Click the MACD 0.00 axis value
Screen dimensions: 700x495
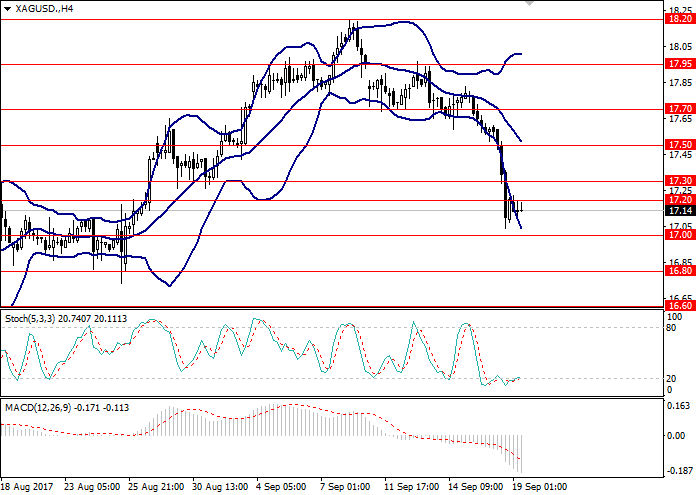pos(675,435)
